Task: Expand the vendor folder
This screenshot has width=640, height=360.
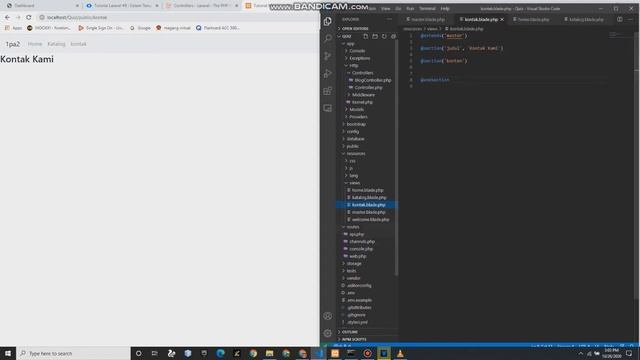Action: click(x=353, y=278)
